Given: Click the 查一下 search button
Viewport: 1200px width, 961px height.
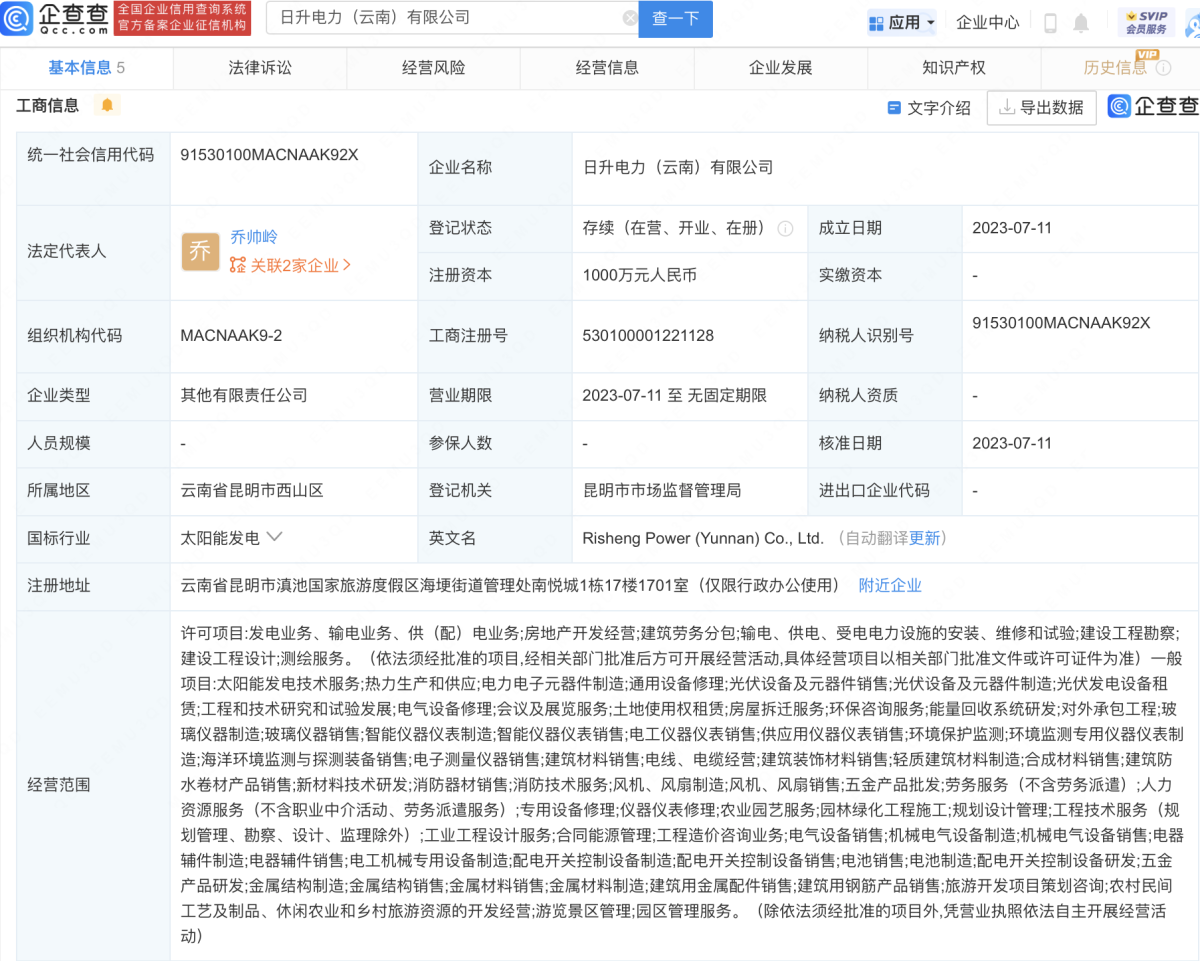Looking at the screenshot, I should (675, 18).
